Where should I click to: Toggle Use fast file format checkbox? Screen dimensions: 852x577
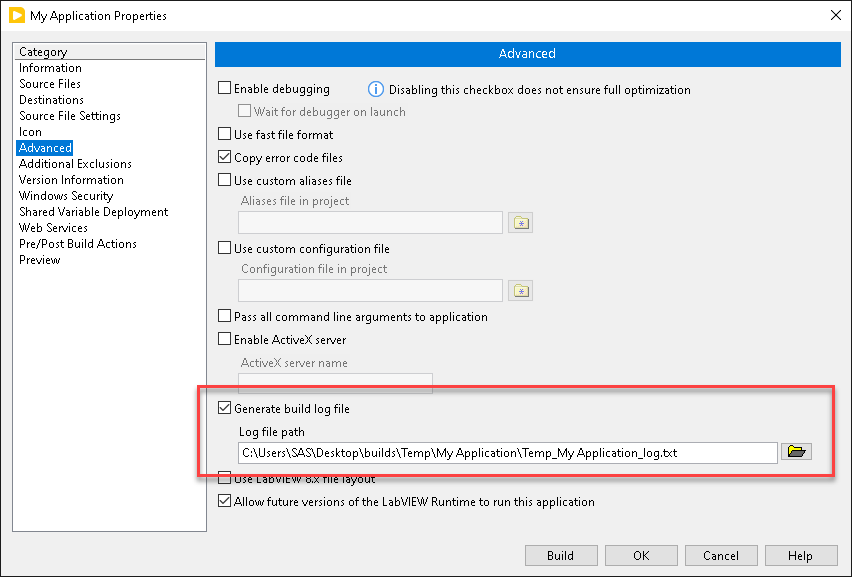click(x=224, y=134)
